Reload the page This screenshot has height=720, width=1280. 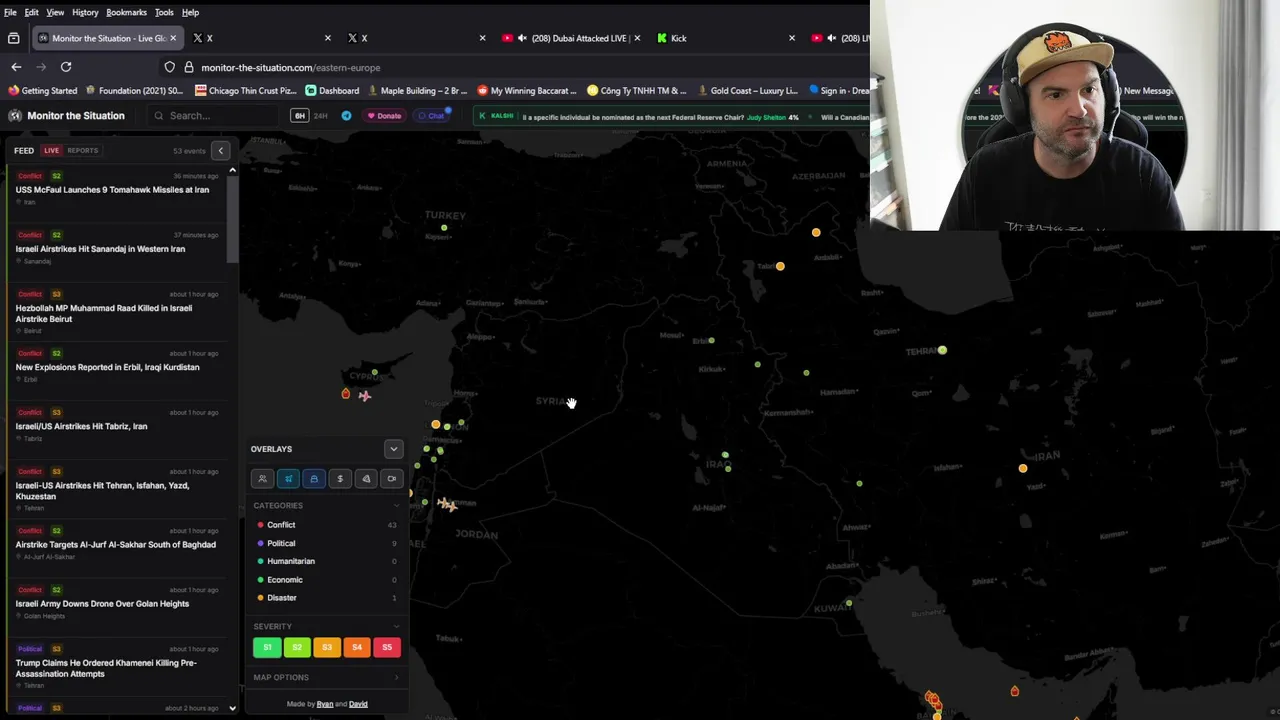[66, 67]
